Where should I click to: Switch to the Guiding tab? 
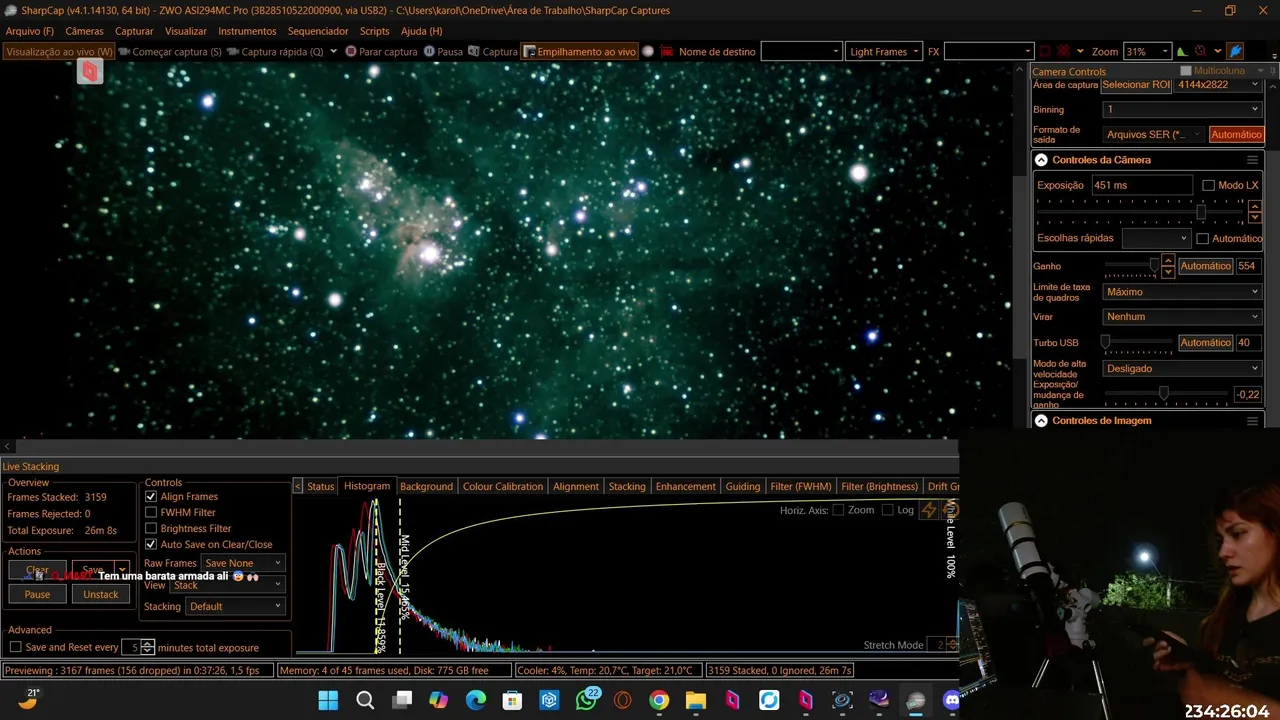pos(742,486)
